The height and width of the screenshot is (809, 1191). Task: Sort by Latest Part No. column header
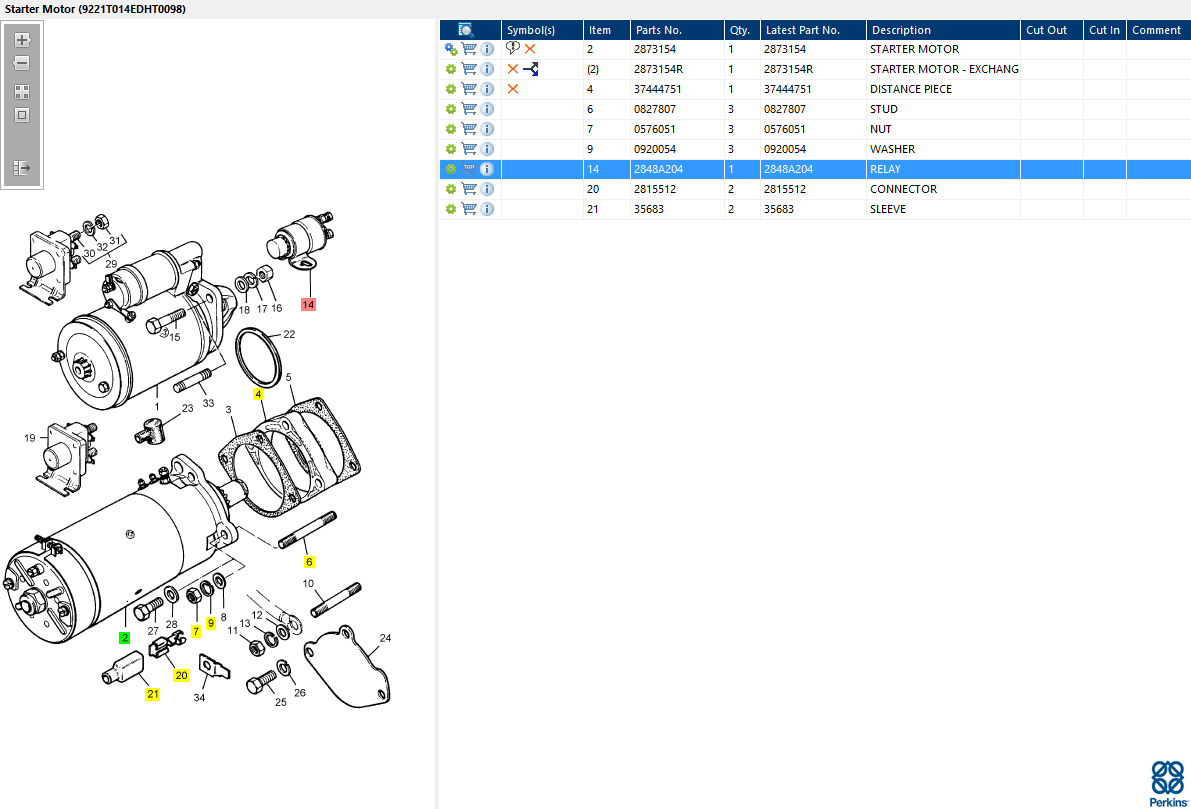click(x=813, y=30)
